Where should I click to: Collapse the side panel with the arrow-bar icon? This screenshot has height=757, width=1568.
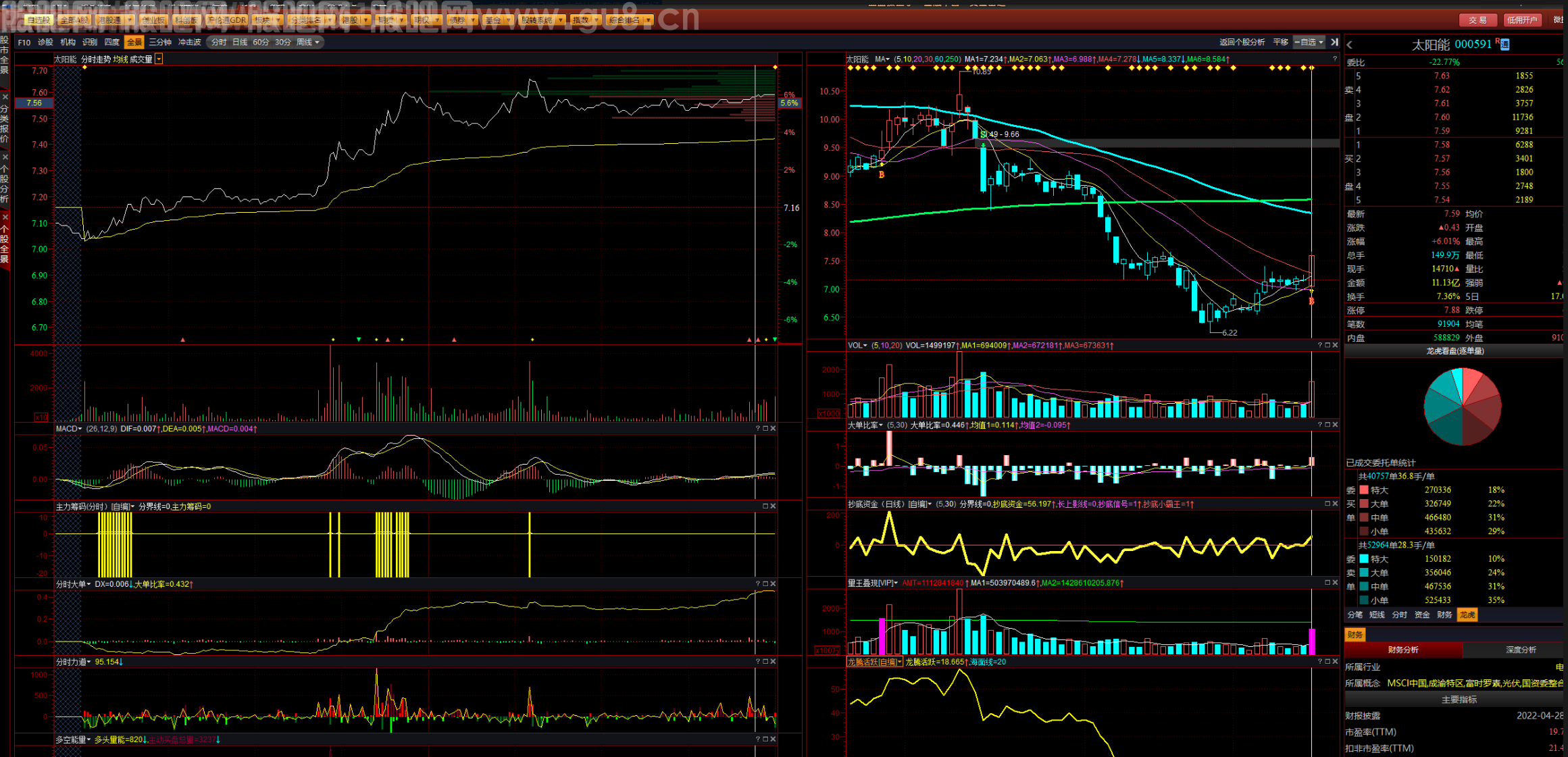1334,43
